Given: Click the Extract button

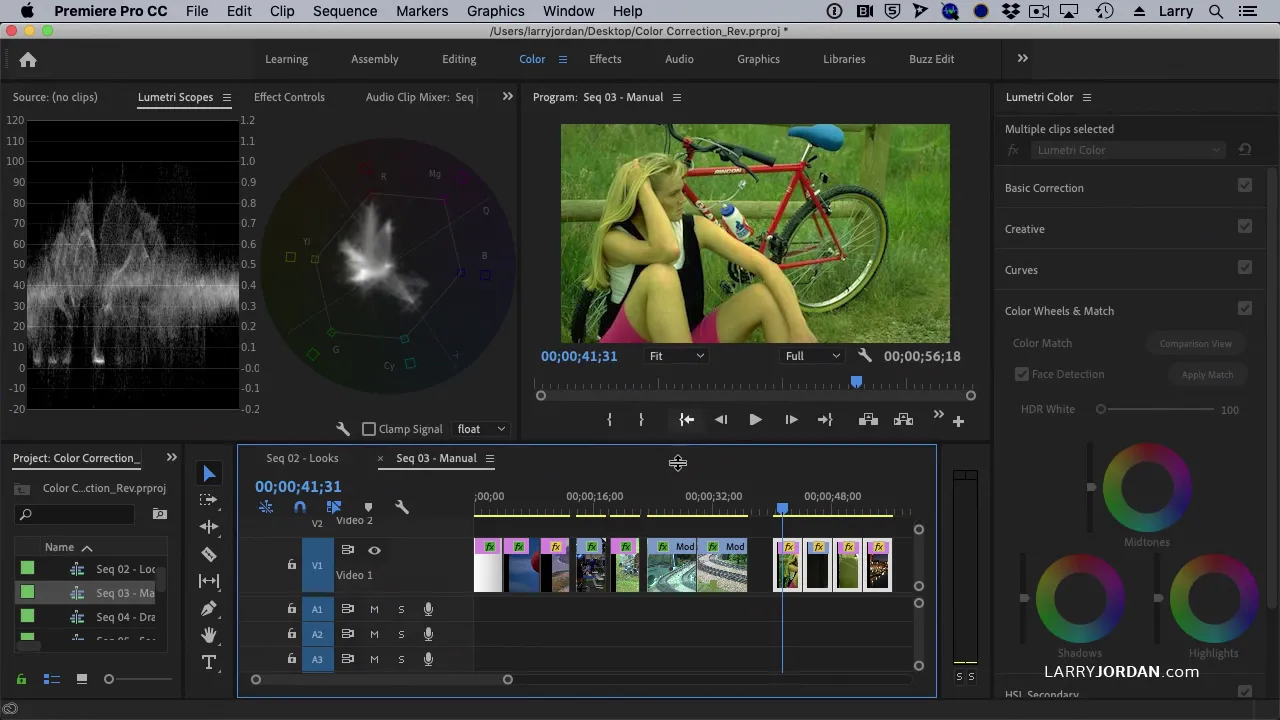Looking at the screenshot, I should (903, 420).
